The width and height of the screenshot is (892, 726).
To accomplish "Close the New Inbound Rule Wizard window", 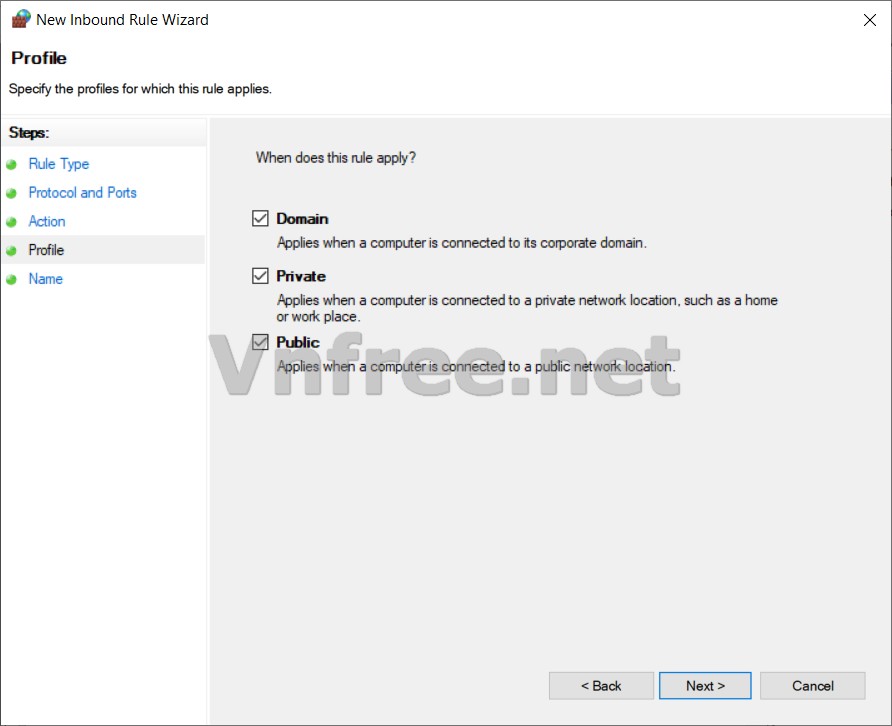I will click(869, 20).
